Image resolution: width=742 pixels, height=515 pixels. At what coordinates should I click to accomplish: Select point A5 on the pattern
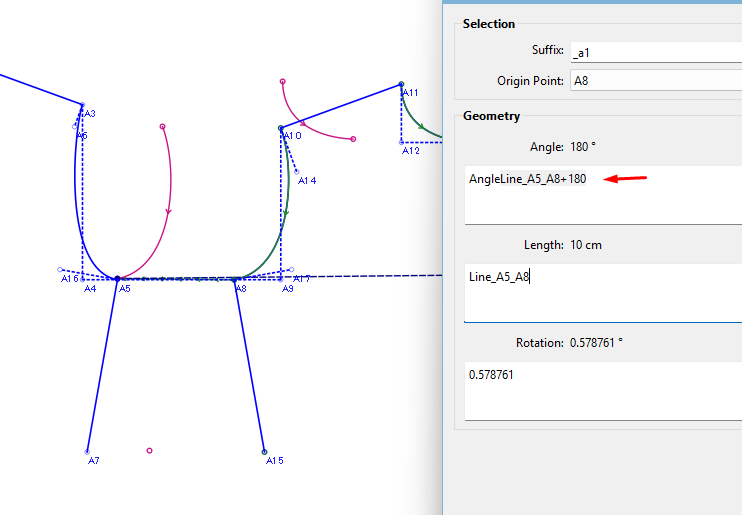click(117, 279)
